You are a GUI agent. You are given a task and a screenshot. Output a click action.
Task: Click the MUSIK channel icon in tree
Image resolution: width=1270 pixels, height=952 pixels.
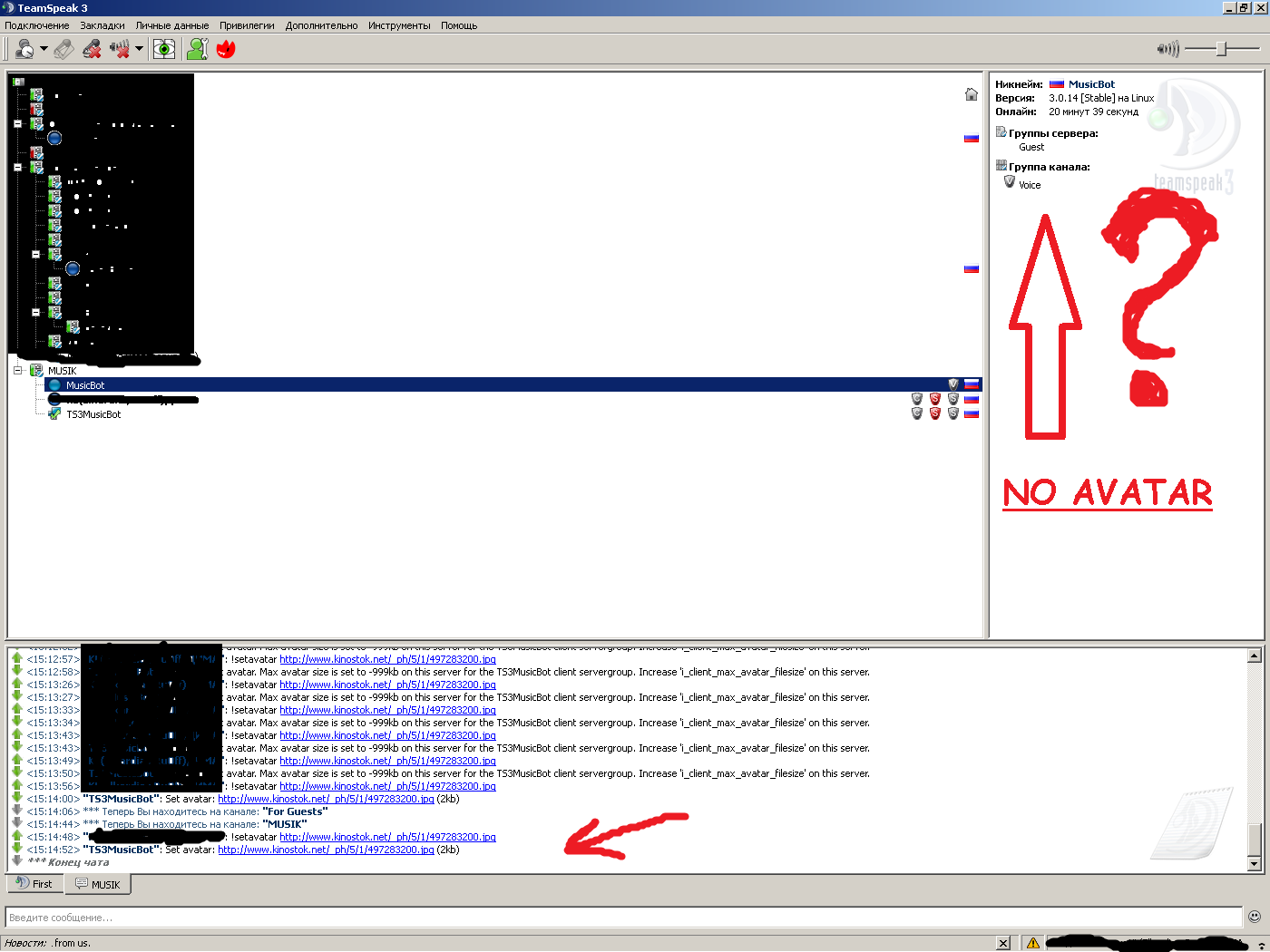click(37, 370)
